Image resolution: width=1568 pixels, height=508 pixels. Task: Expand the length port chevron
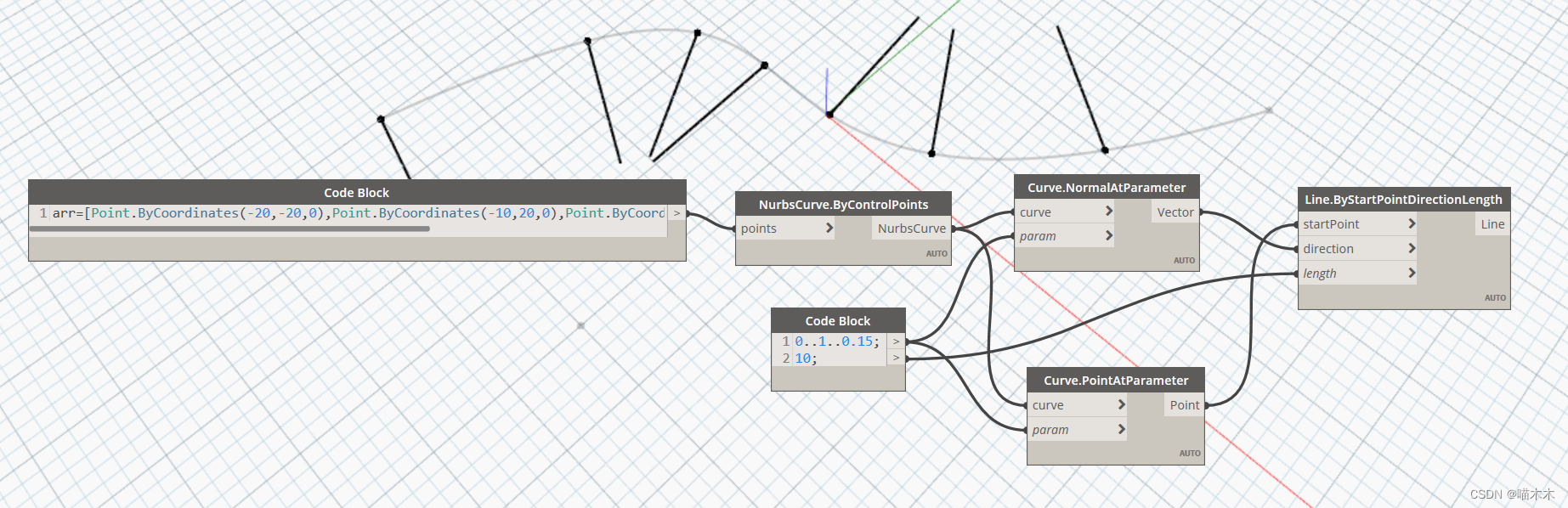pos(1411,273)
